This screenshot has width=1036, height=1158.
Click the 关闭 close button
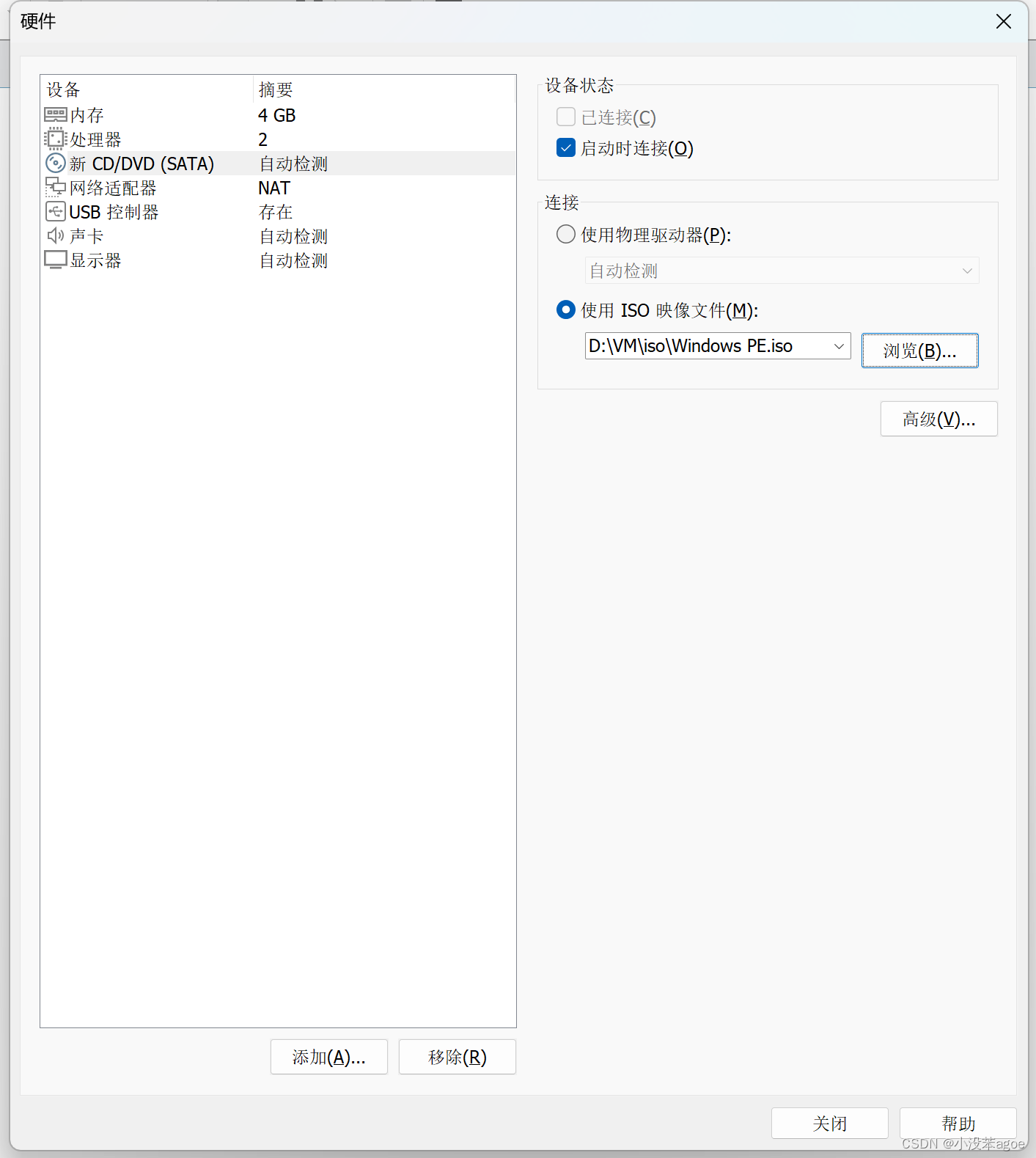[829, 1124]
